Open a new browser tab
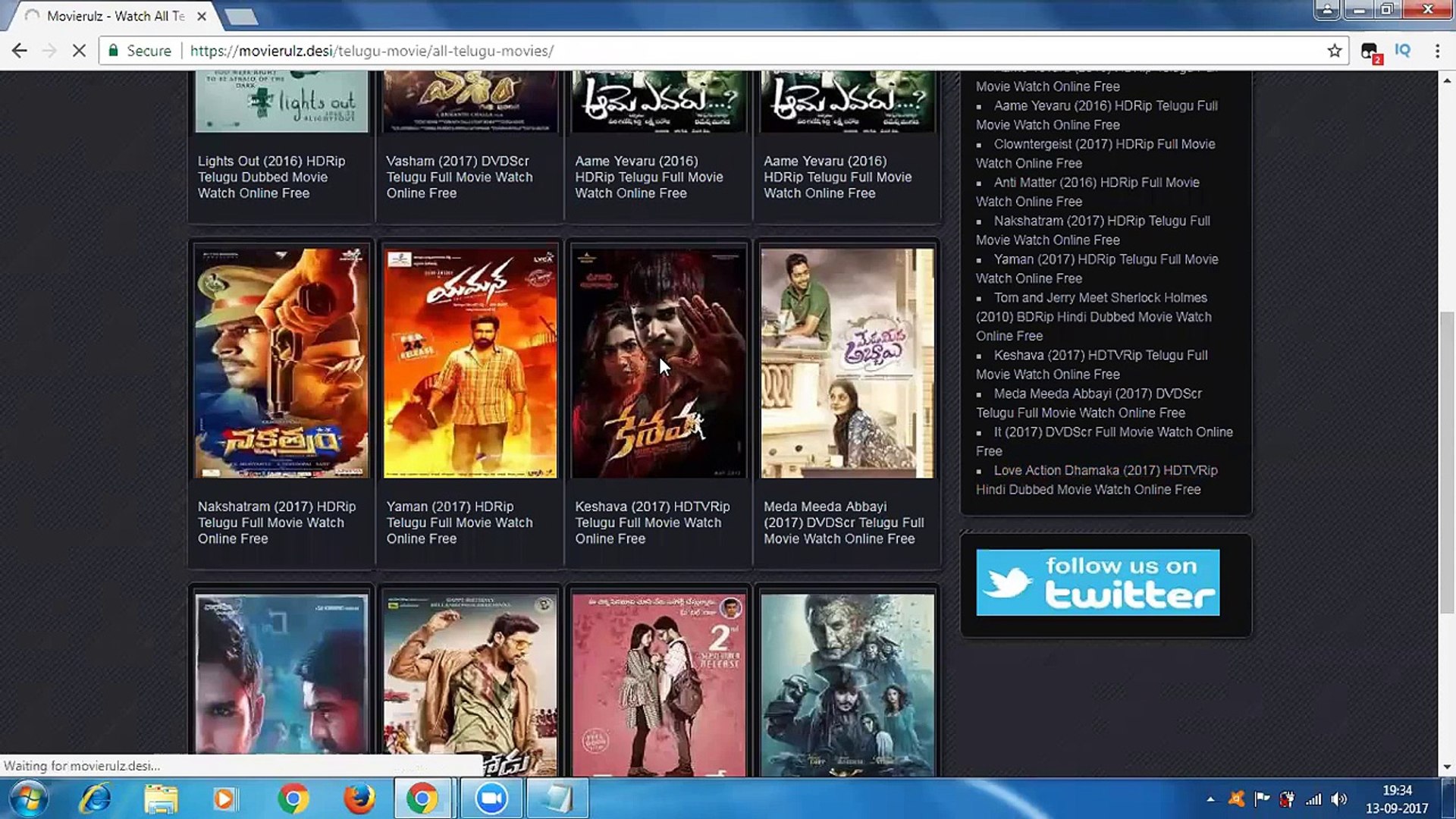 [x=241, y=16]
